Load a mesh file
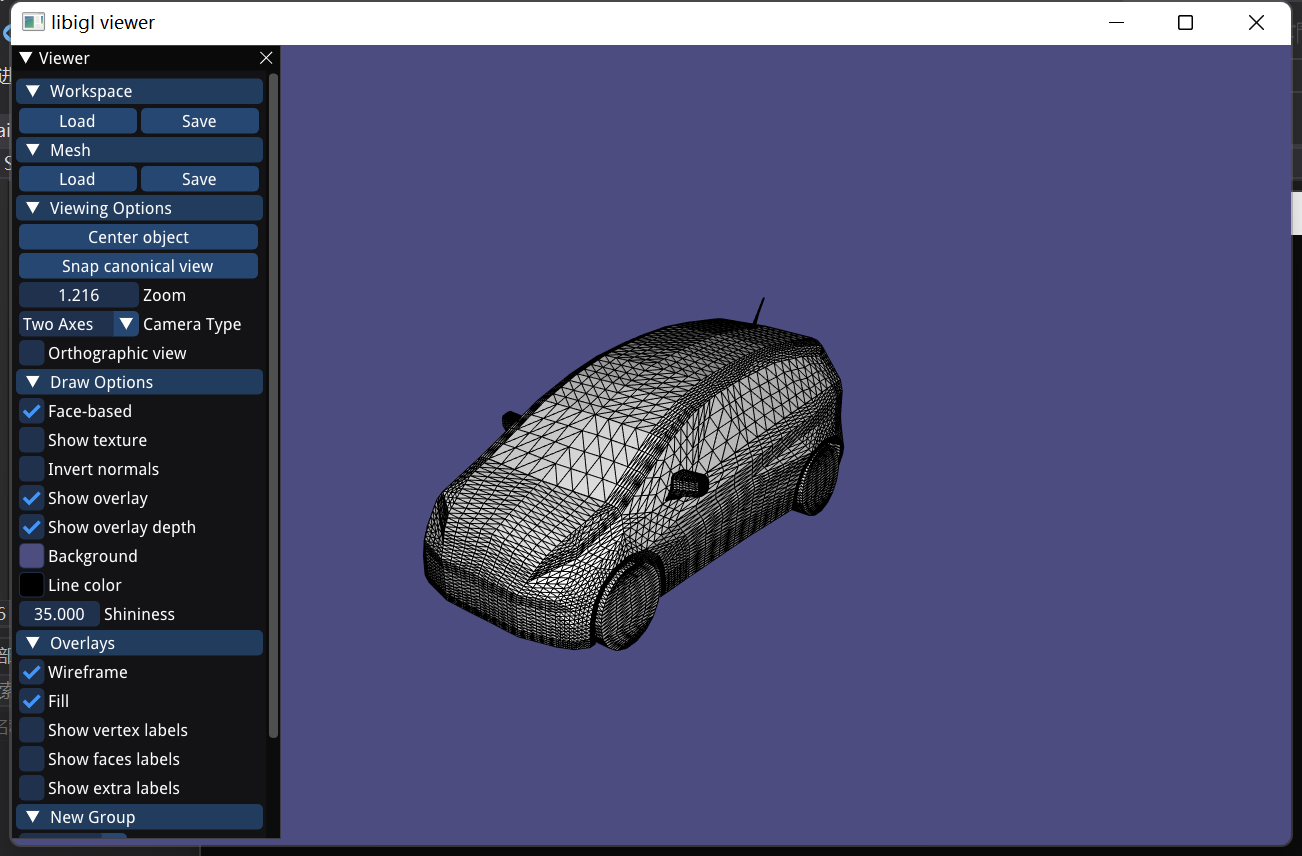 coord(77,179)
